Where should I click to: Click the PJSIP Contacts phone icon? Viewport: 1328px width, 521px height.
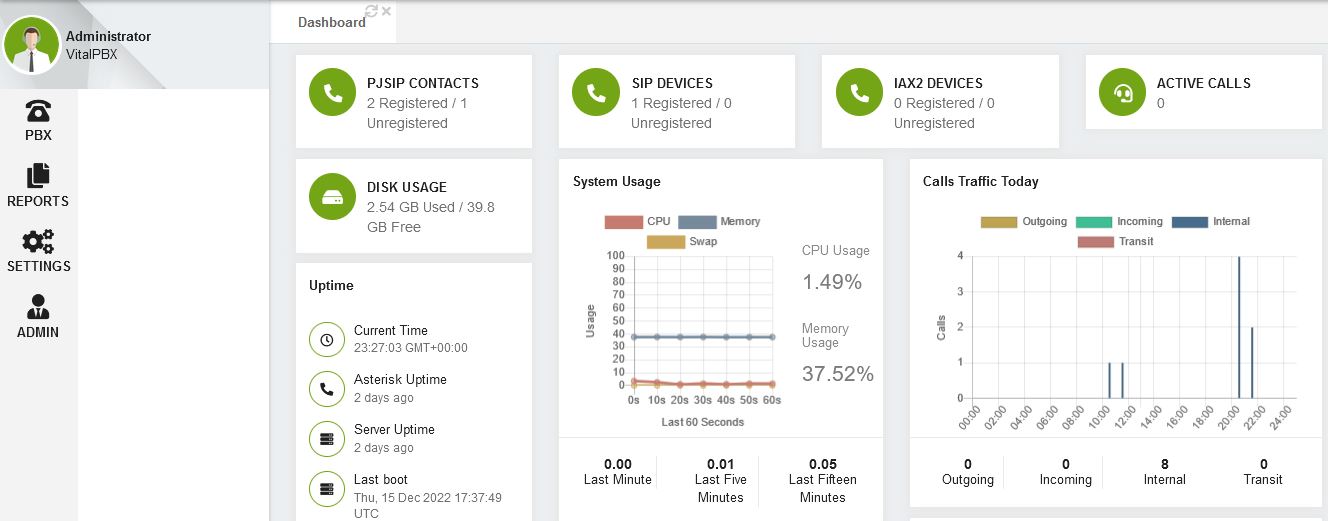coord(333,93)
